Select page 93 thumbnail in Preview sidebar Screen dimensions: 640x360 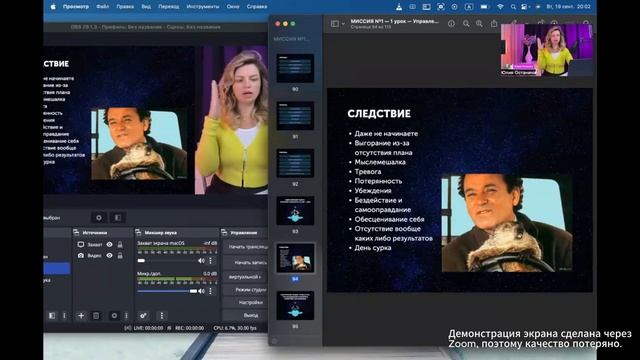[x=295, y=211]
